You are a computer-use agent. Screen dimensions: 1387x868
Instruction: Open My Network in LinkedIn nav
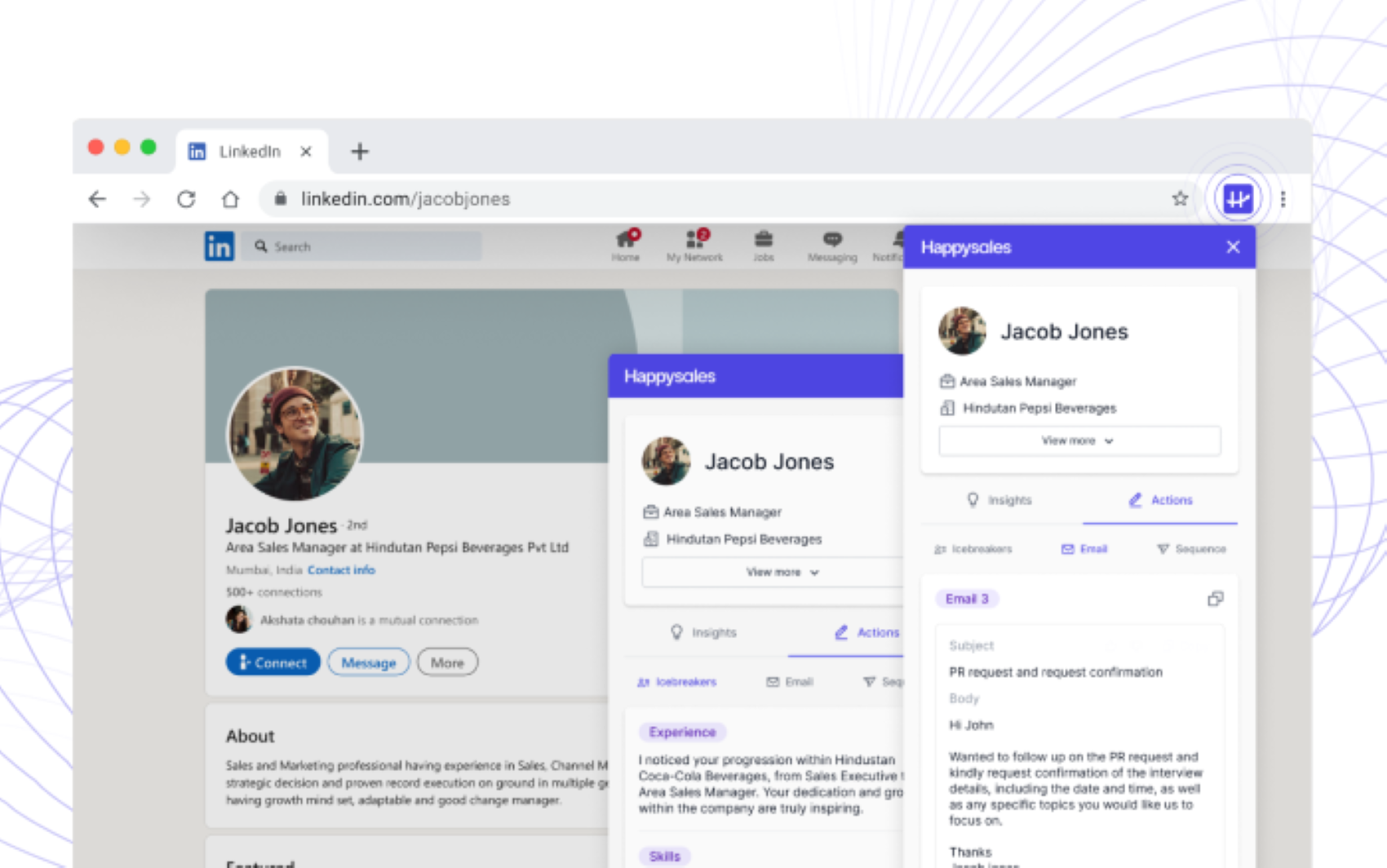[694, 246]
